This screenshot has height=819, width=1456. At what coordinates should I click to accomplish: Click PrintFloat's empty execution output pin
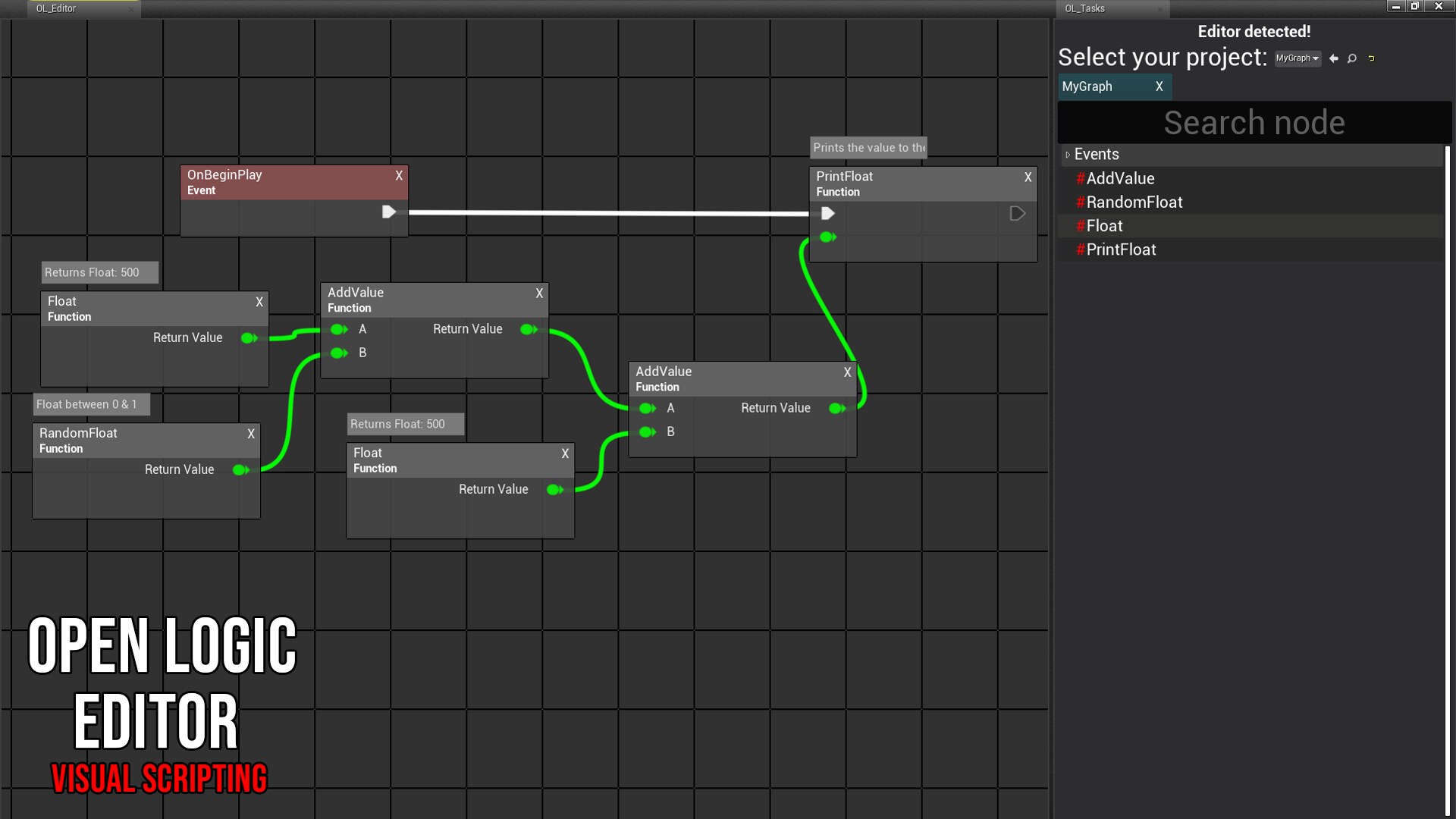click(1017, 214)
